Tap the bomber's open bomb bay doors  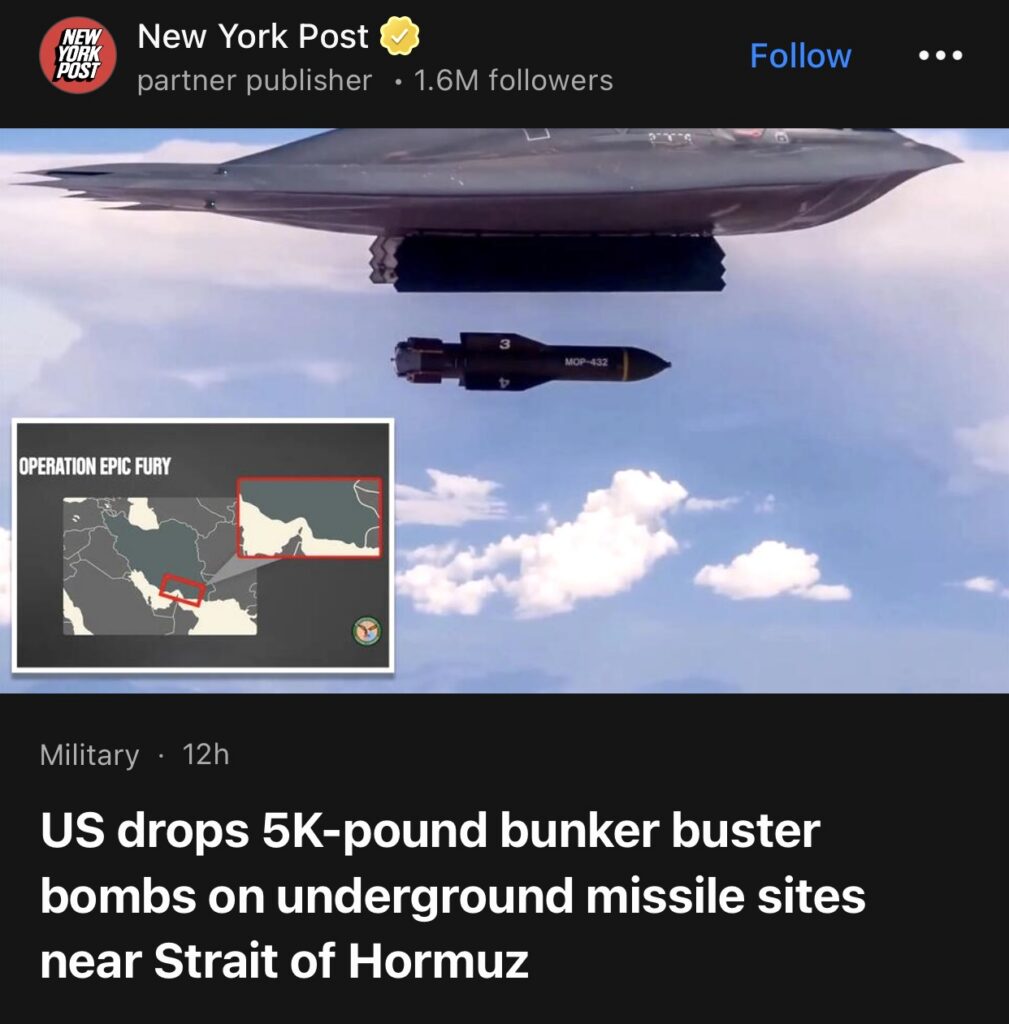coord(549,263)
